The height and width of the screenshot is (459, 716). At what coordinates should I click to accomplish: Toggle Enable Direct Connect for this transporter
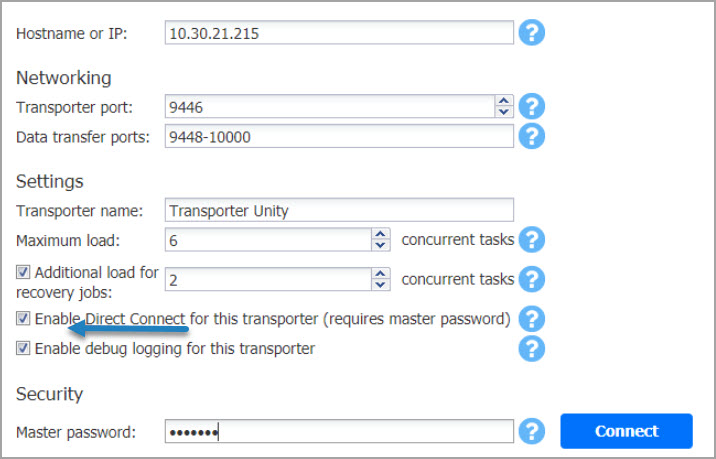pyautogui.click(x=23, y=318)
